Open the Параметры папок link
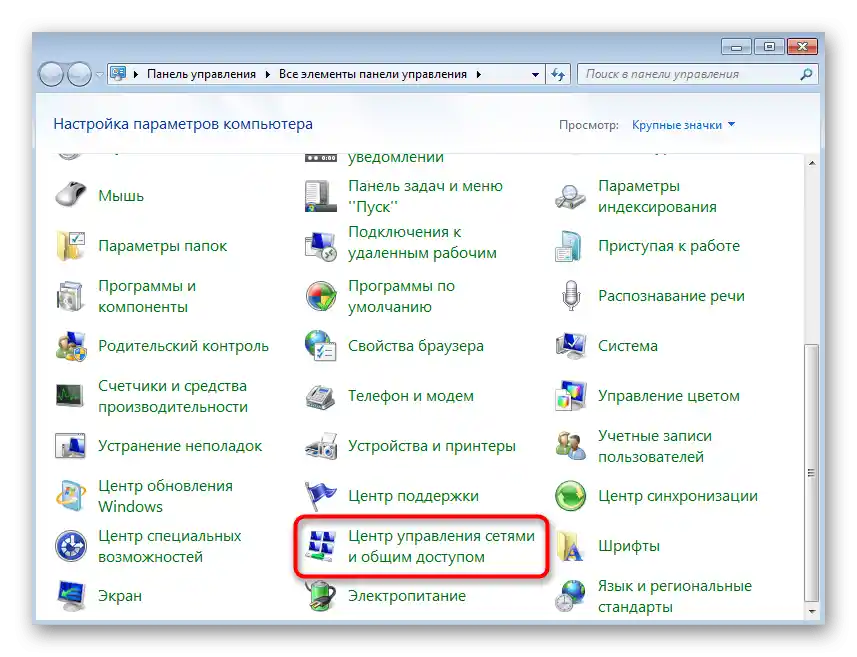857x657 pixels. click(x=162, y=246)
